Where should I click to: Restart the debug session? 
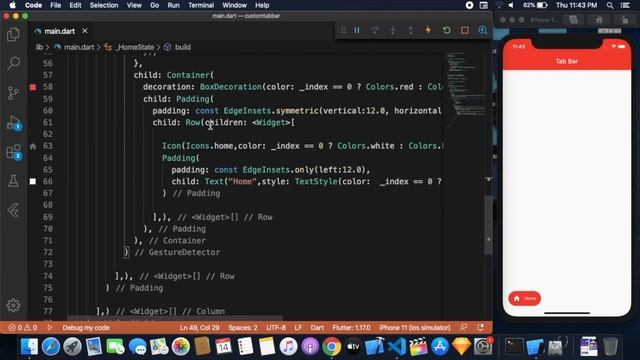pos(447,30)
